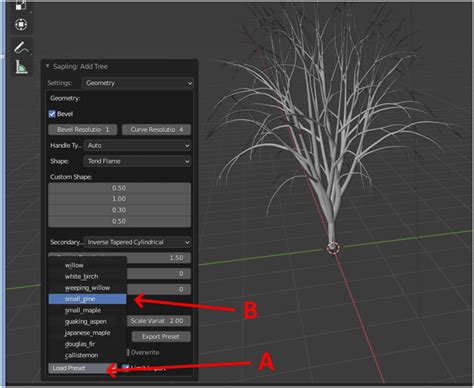Choose the japanese_maple preset
Viewport: 474px width, 388px height.
[88, 333]
